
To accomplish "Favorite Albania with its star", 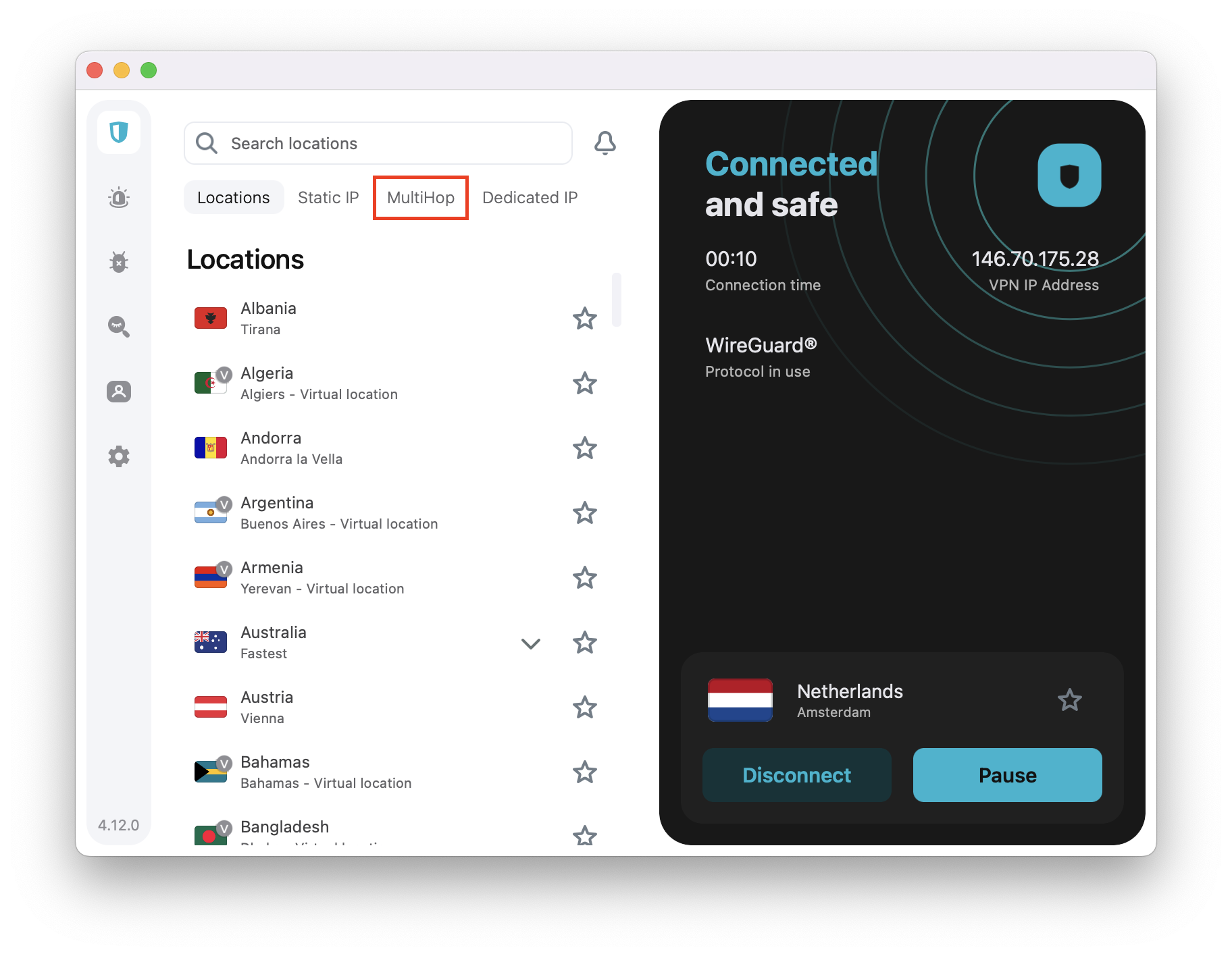I will point(585,319).
